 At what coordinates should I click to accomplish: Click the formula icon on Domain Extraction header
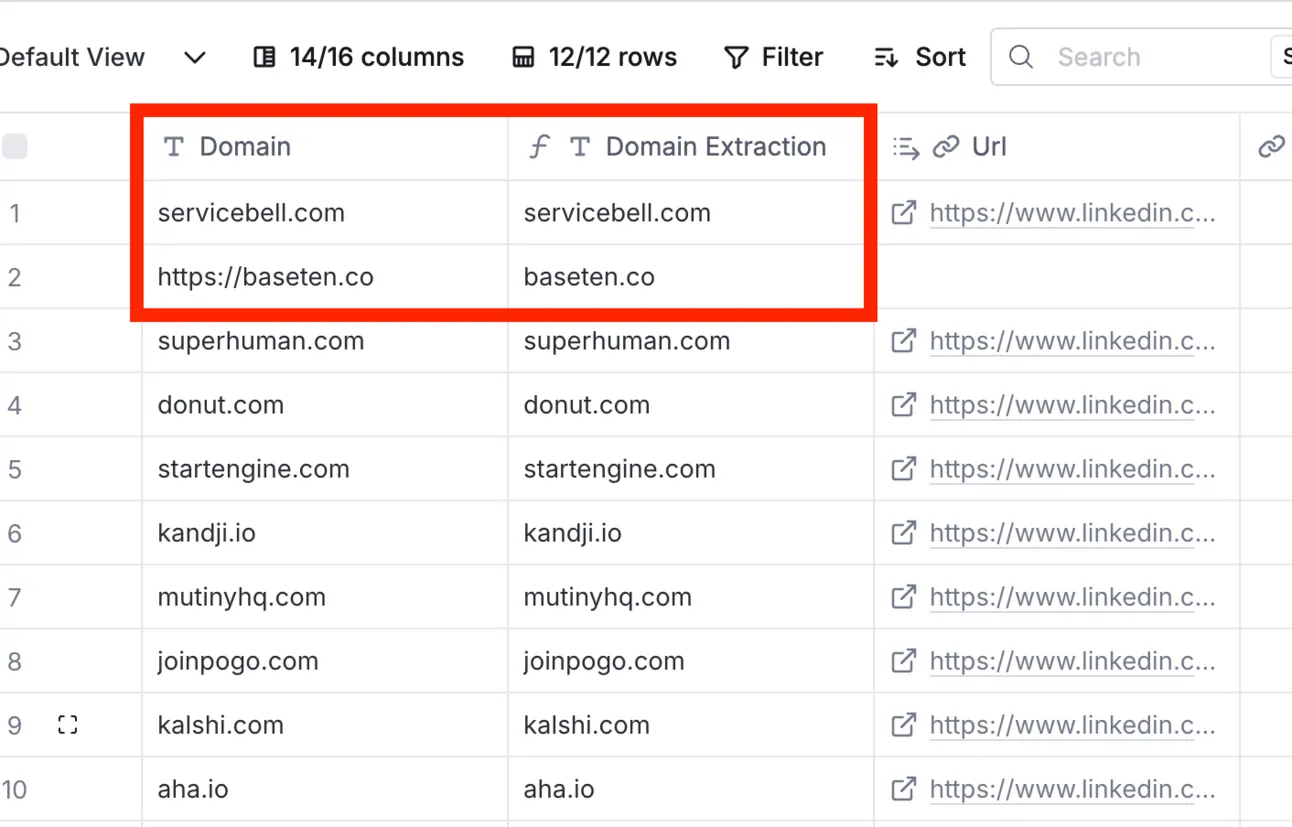pos(539,147)
